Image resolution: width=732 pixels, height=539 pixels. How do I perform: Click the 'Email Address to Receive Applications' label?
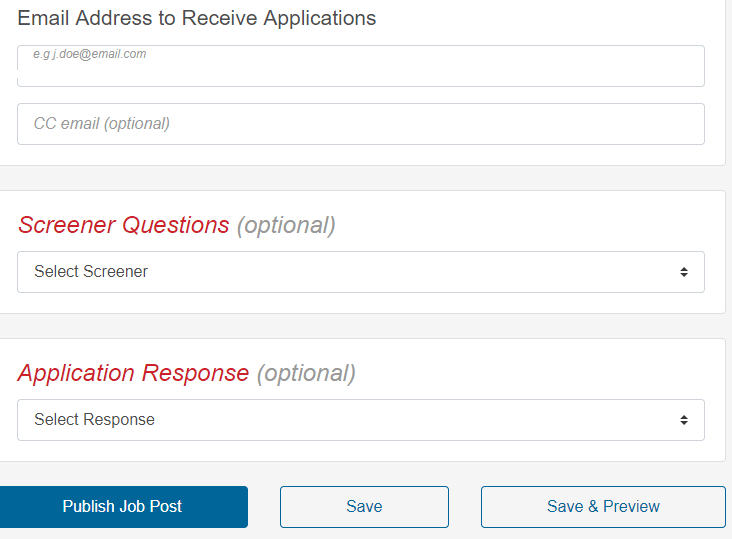pos(197,19)
